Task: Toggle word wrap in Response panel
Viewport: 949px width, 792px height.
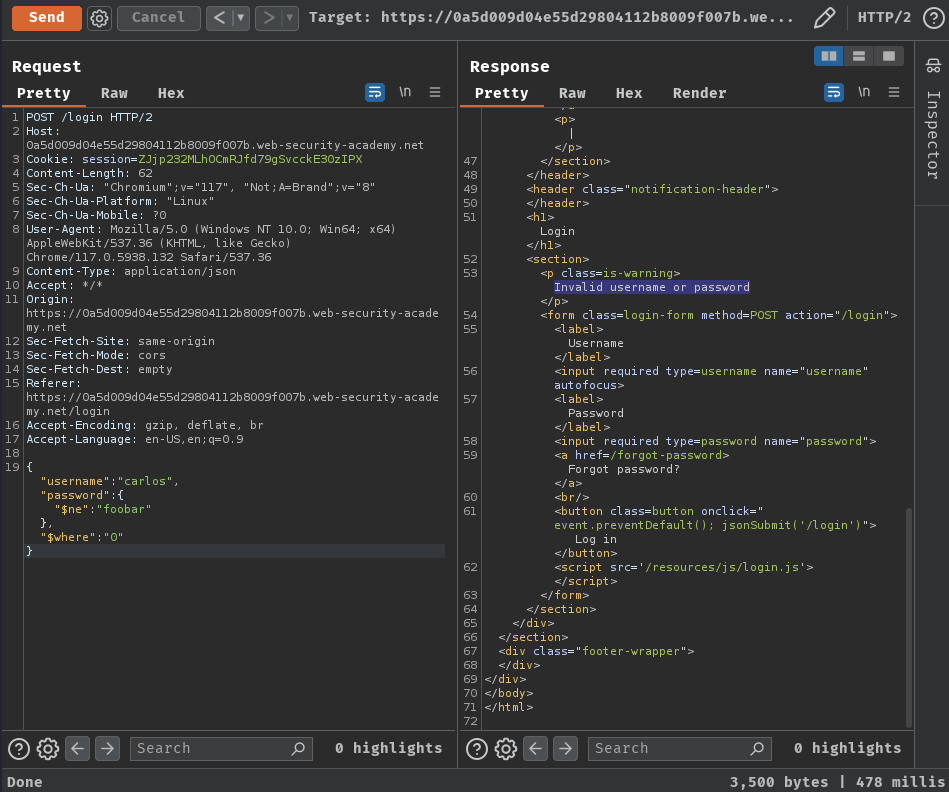Action: click(x=834, y=92)
